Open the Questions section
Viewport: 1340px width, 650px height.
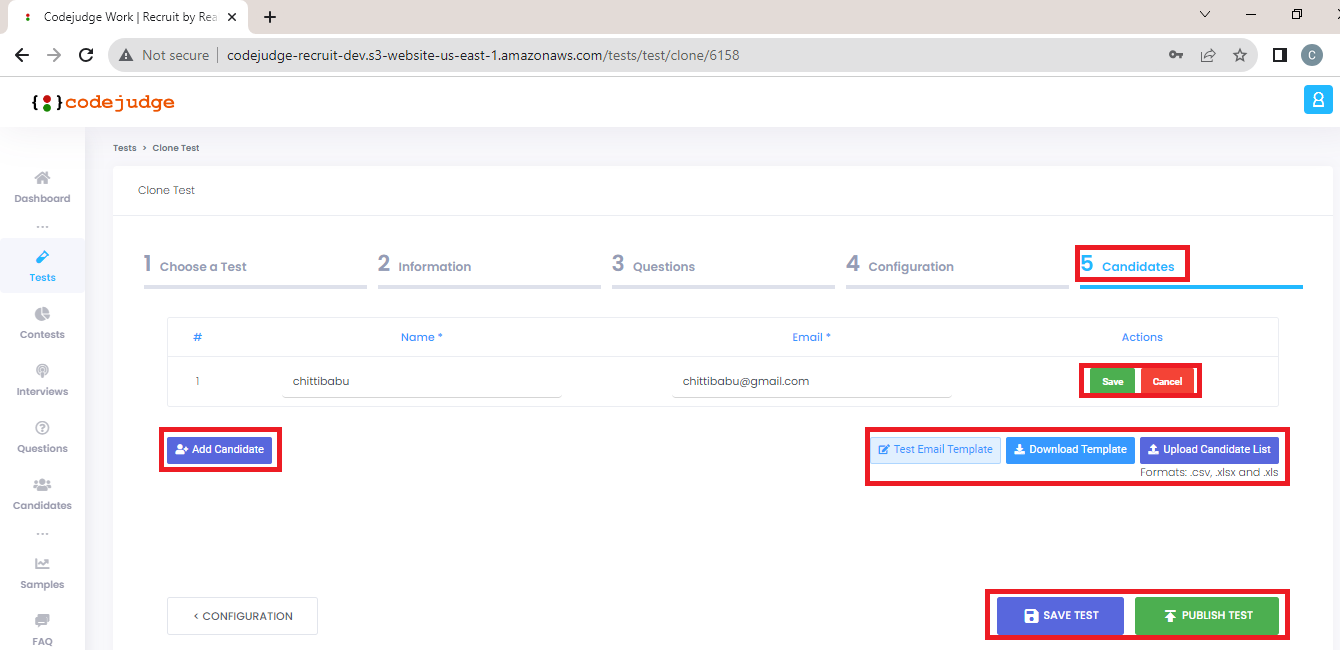[42, 436]
